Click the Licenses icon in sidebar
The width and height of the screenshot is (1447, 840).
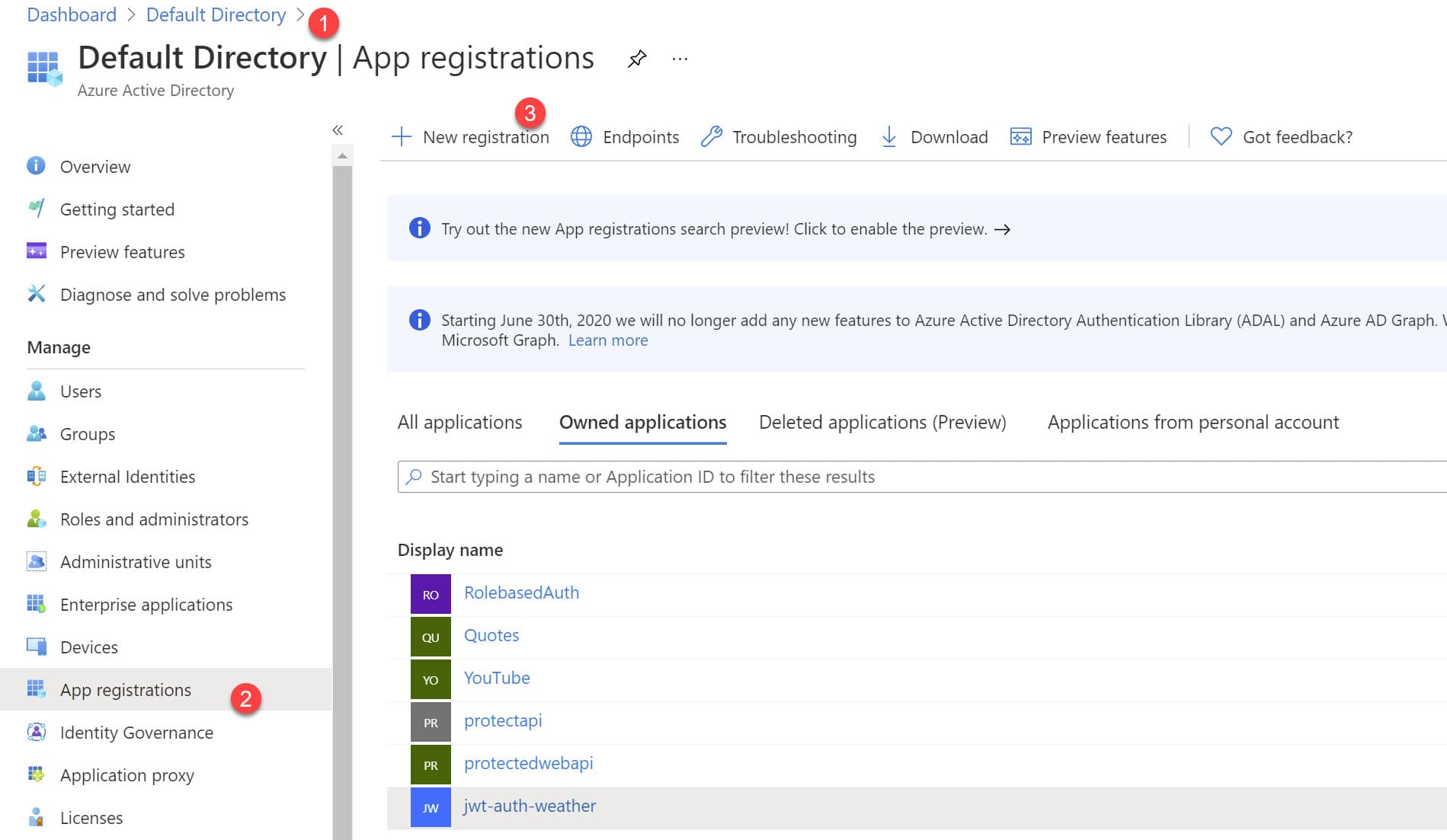pyautogui.click(x=36, y=817)
